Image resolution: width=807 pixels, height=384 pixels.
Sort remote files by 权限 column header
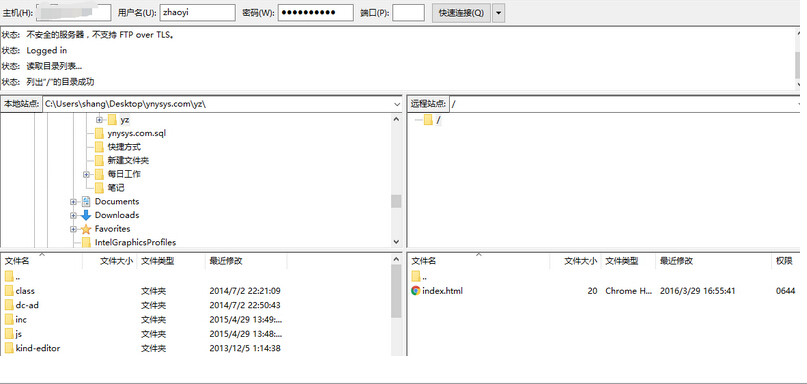(x=785, y=261)
